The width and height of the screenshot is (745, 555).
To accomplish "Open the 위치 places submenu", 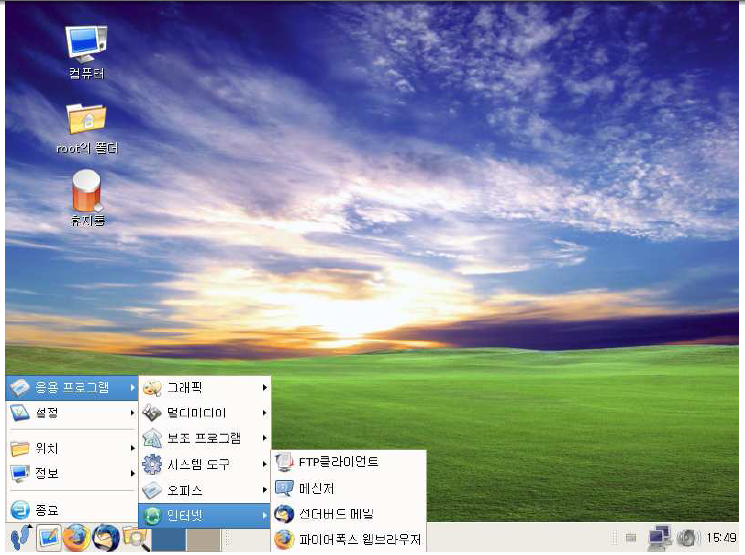I will pyautogui.click(x=72, y=448).
